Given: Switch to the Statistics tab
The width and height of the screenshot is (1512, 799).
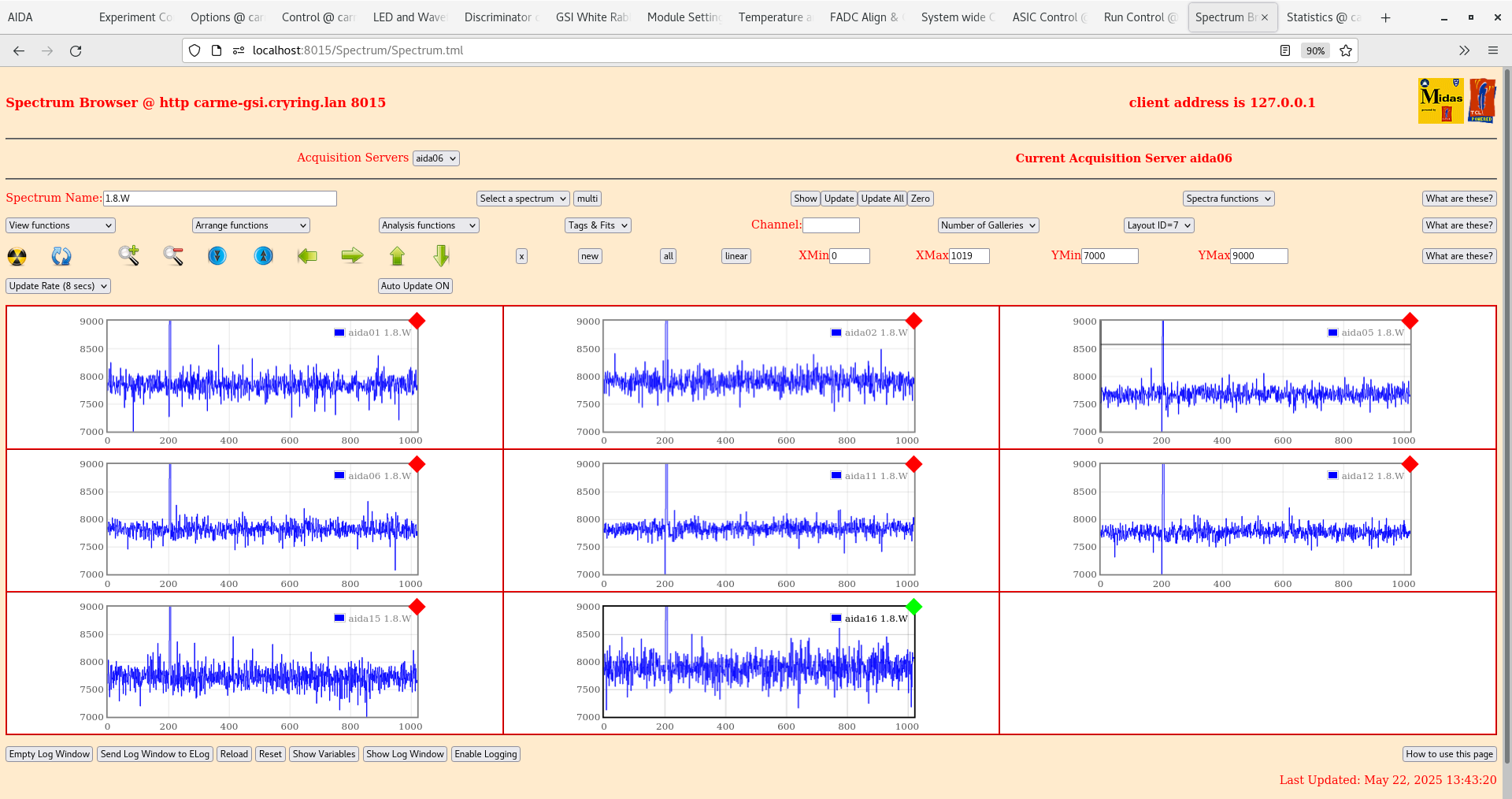Looking at the screenshot, I should coord(1325,17).
